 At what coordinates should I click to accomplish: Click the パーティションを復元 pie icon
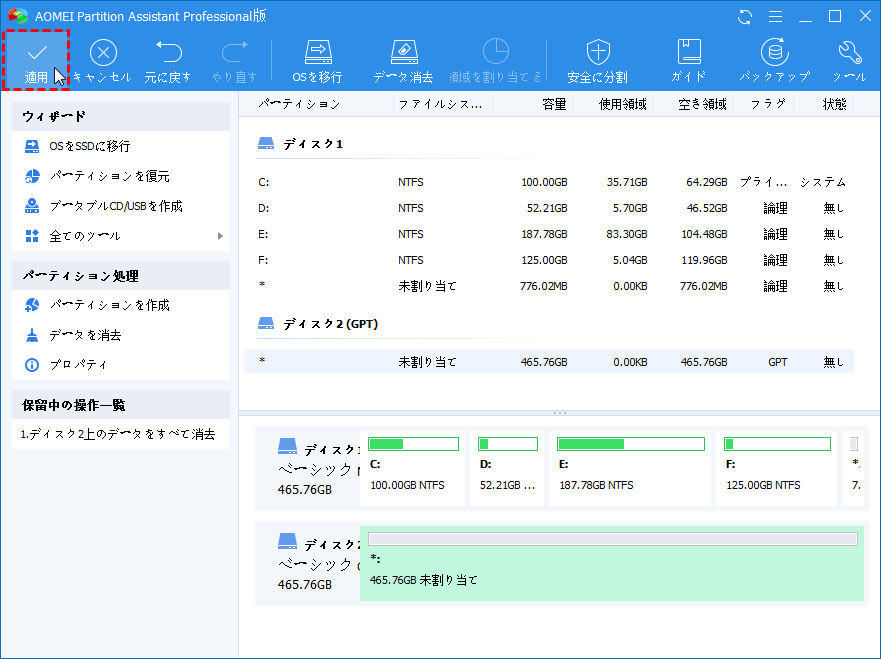click(32, 176)
